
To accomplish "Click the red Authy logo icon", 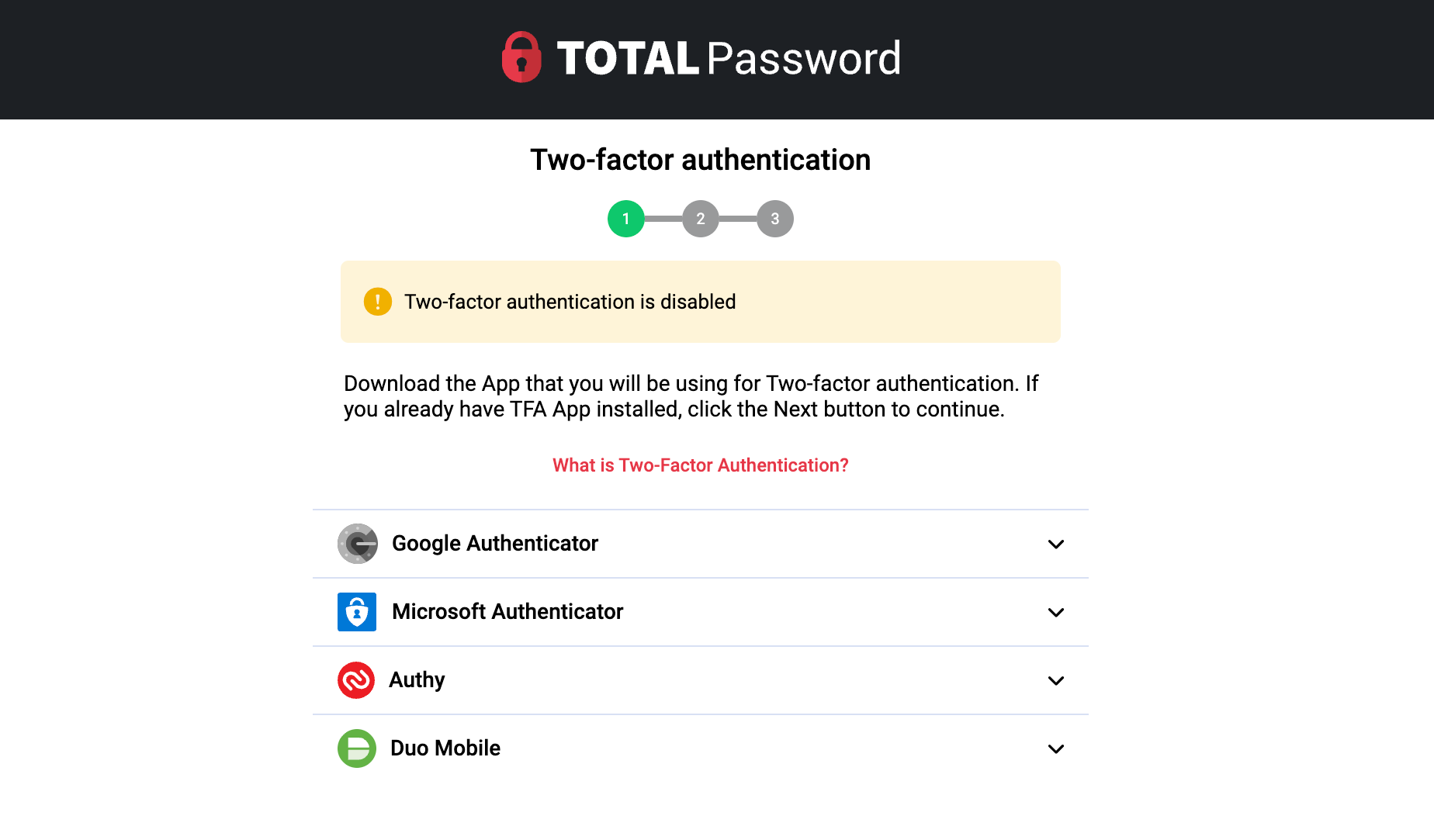I will [x=356, y=680].
